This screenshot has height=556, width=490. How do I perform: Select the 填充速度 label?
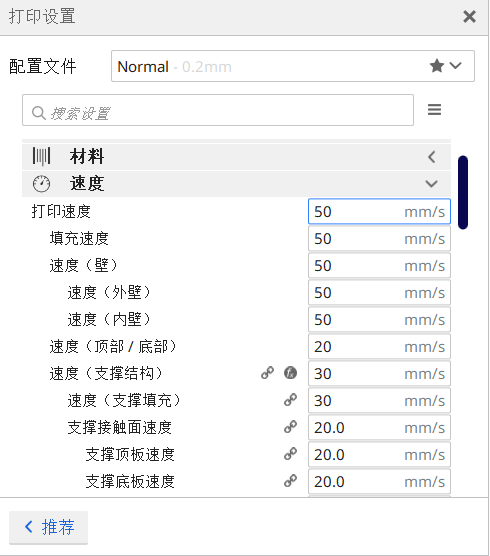[79, 238]
